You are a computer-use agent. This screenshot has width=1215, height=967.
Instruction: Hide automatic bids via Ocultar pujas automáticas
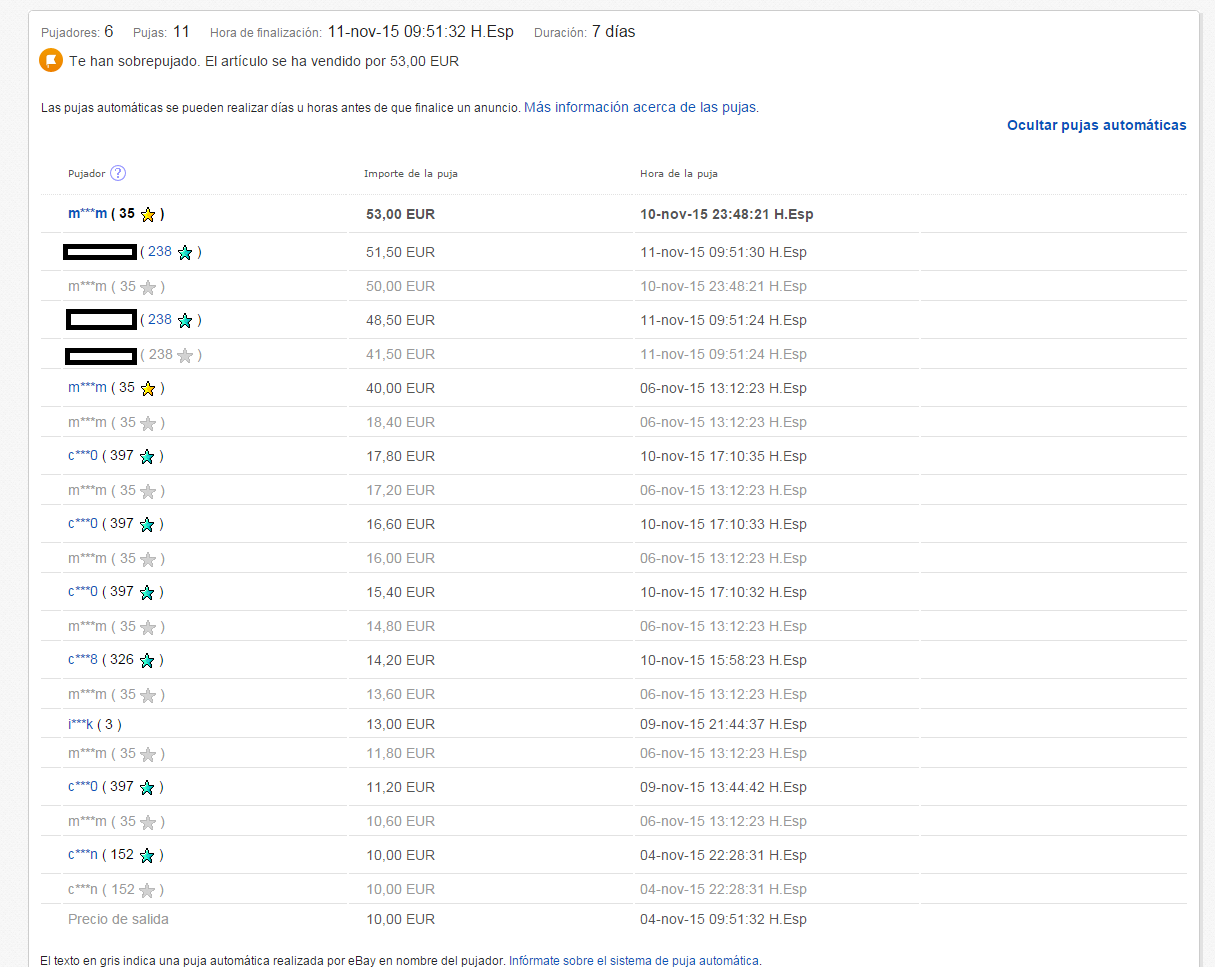coord(1097,125)
